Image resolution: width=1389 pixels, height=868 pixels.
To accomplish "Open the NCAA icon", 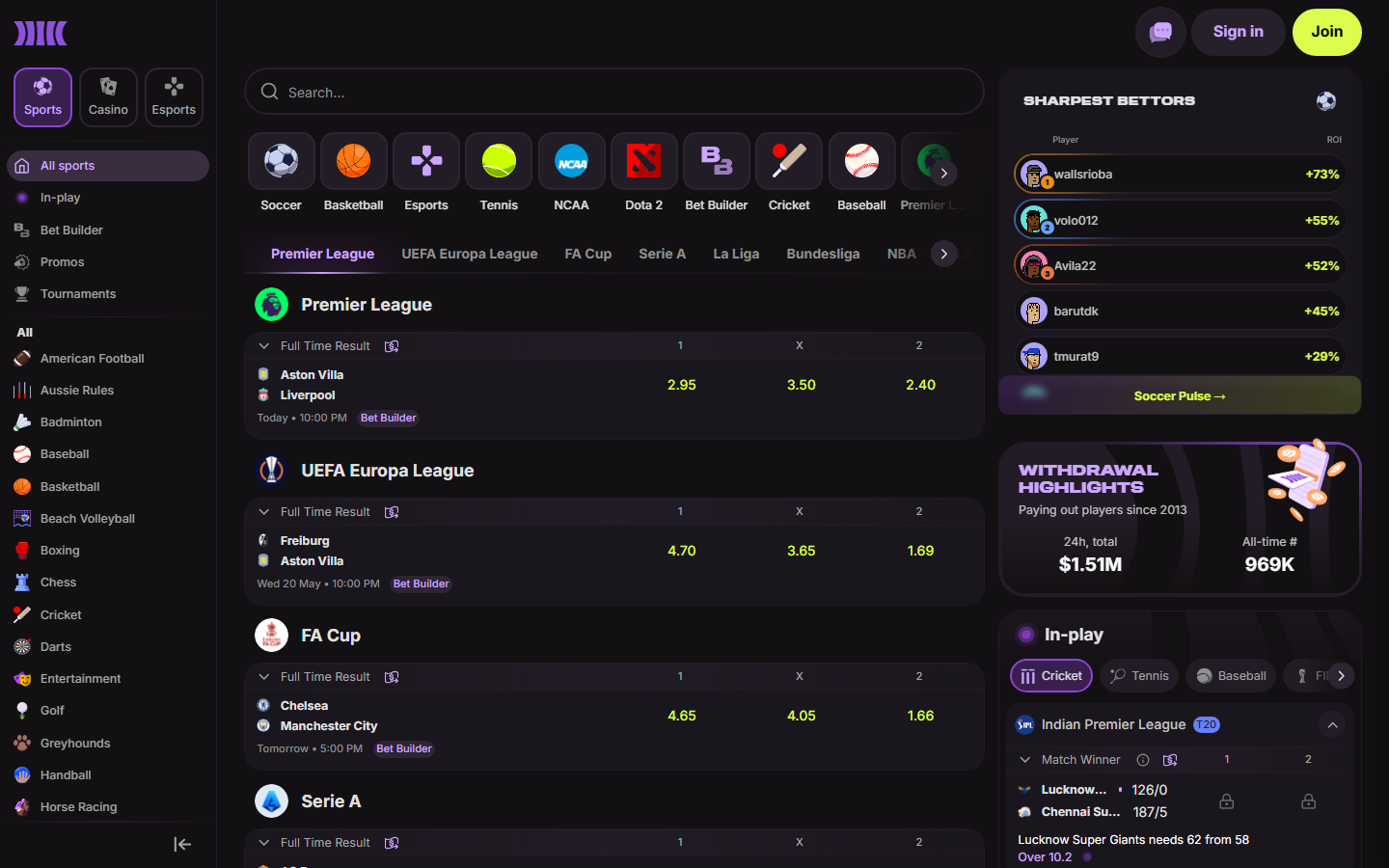I will [x=571, y=161].
